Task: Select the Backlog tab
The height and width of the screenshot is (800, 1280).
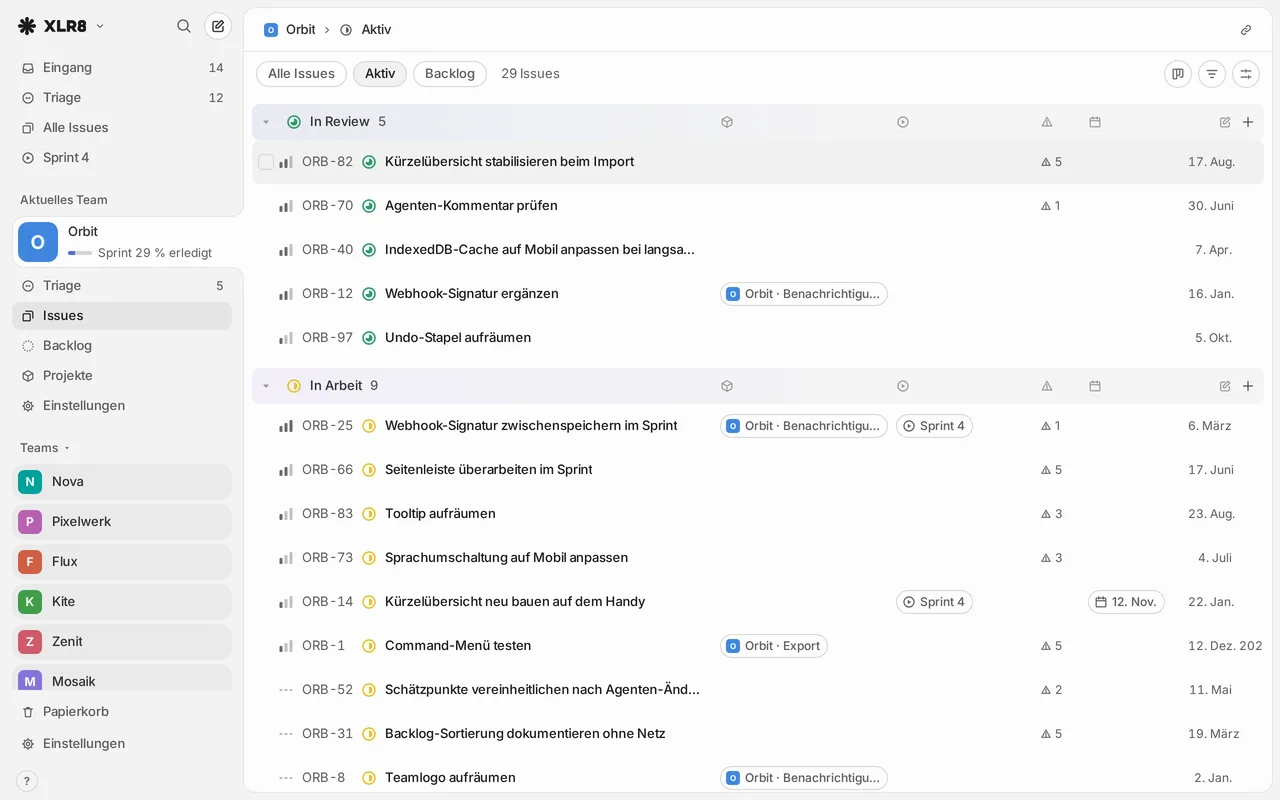Action: [450, 74]
